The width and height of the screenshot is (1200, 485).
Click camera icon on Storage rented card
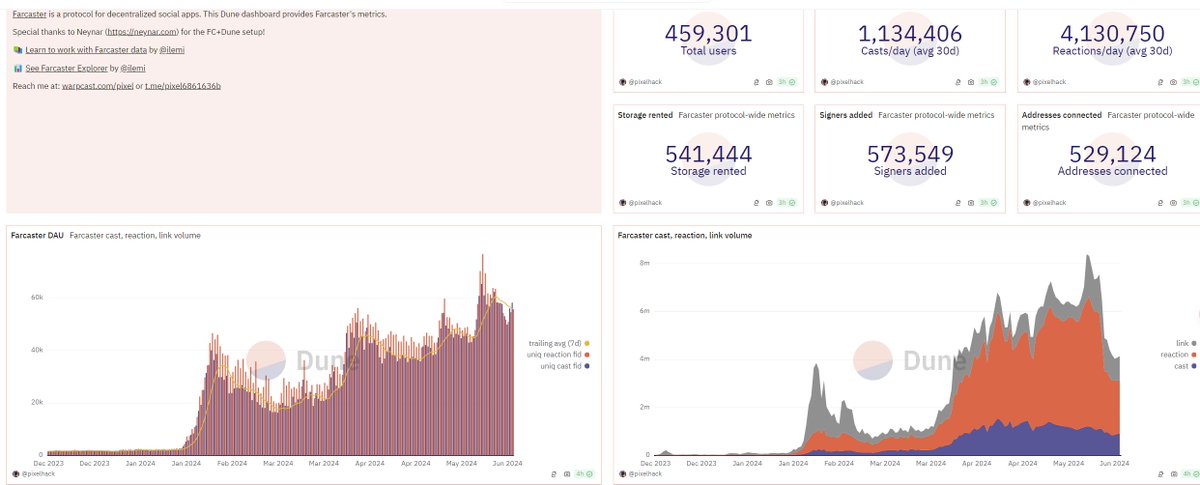[x=768, y=203]
